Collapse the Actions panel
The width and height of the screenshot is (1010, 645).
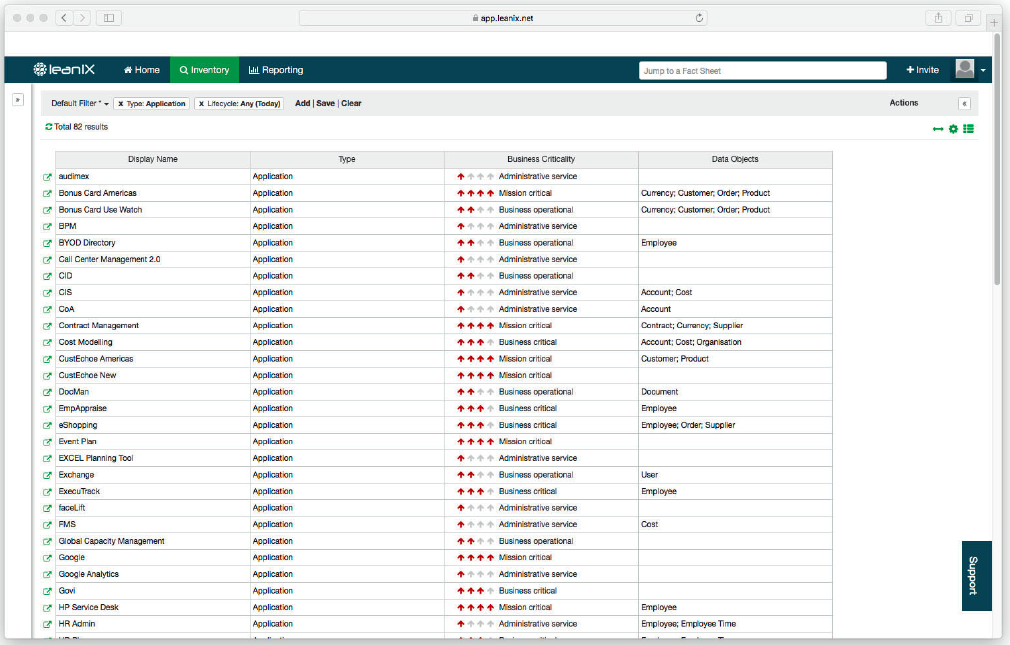(964, 104)
